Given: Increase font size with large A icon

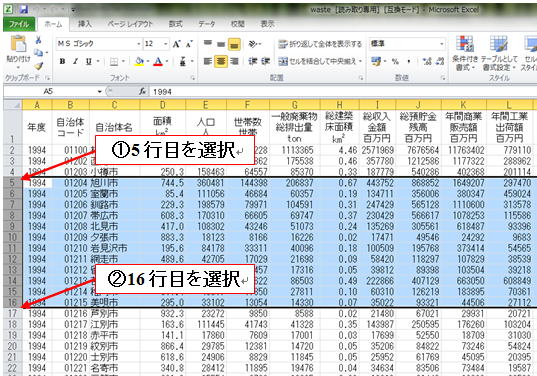Looking at the screenshot, I should 177,44.
